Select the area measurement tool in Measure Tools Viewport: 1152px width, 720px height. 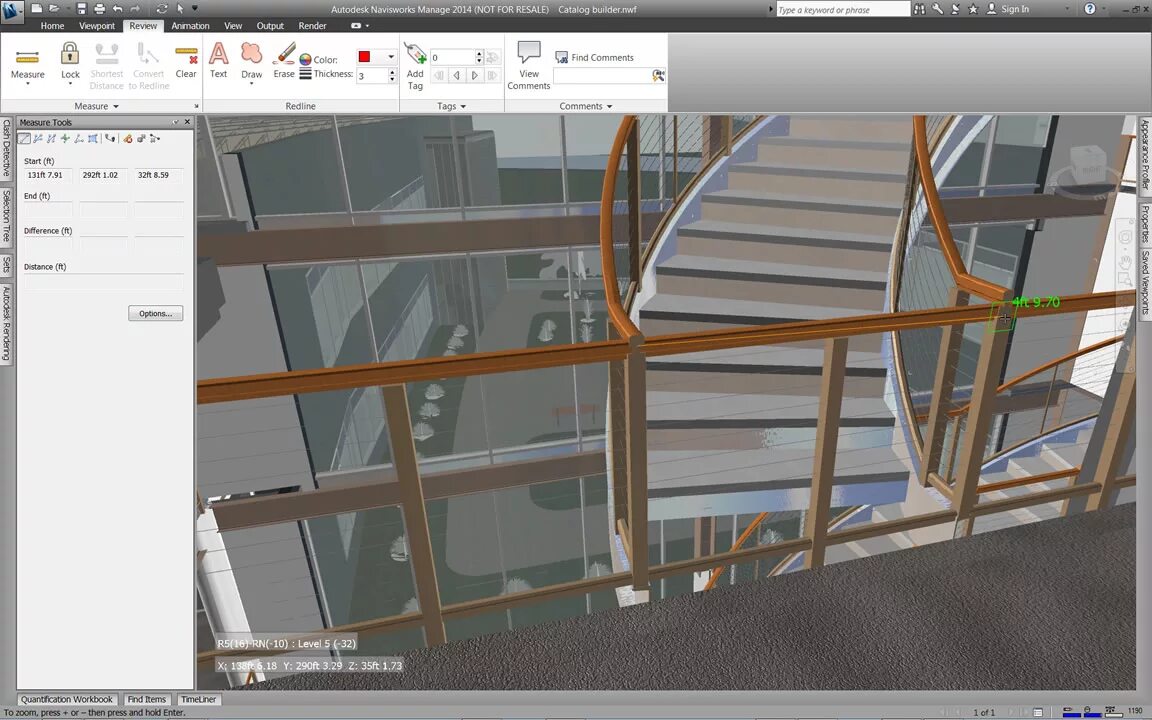click(92, 138)
